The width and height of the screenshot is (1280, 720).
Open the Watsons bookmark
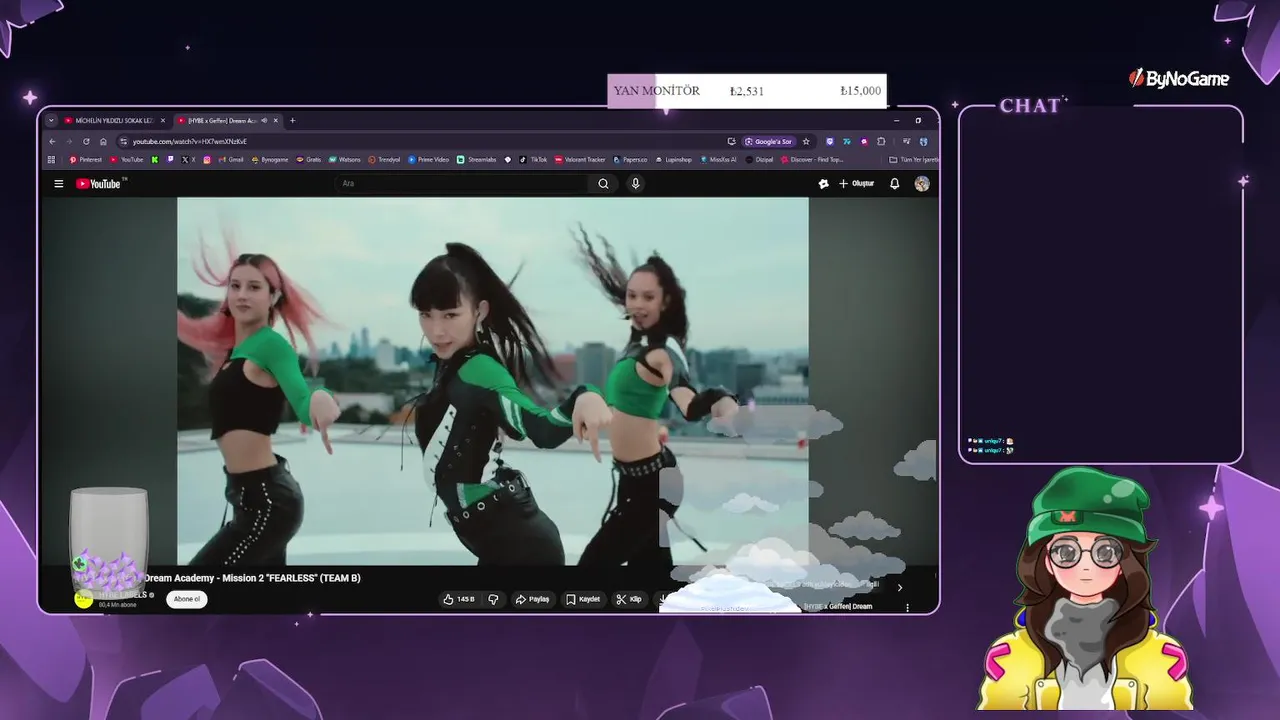[x=345, y=160]
